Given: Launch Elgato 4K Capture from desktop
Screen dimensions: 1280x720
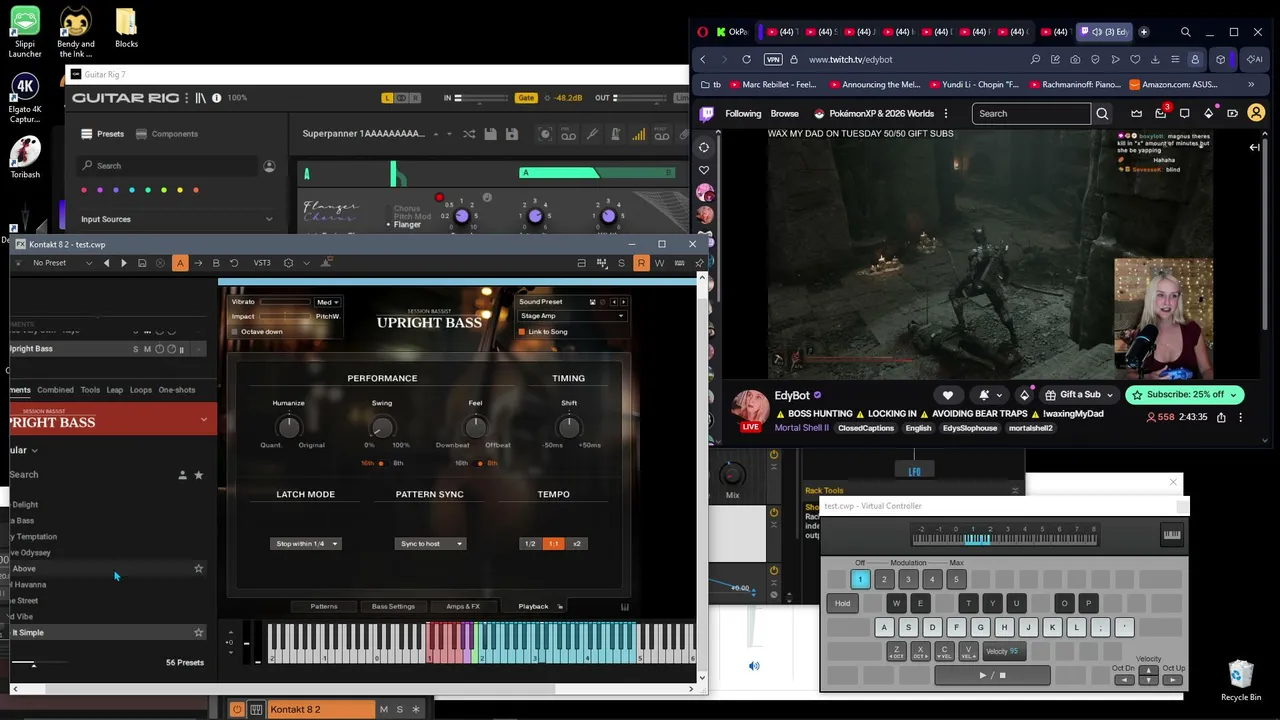Looking at the screenshot, I should (x=25, y=98).
